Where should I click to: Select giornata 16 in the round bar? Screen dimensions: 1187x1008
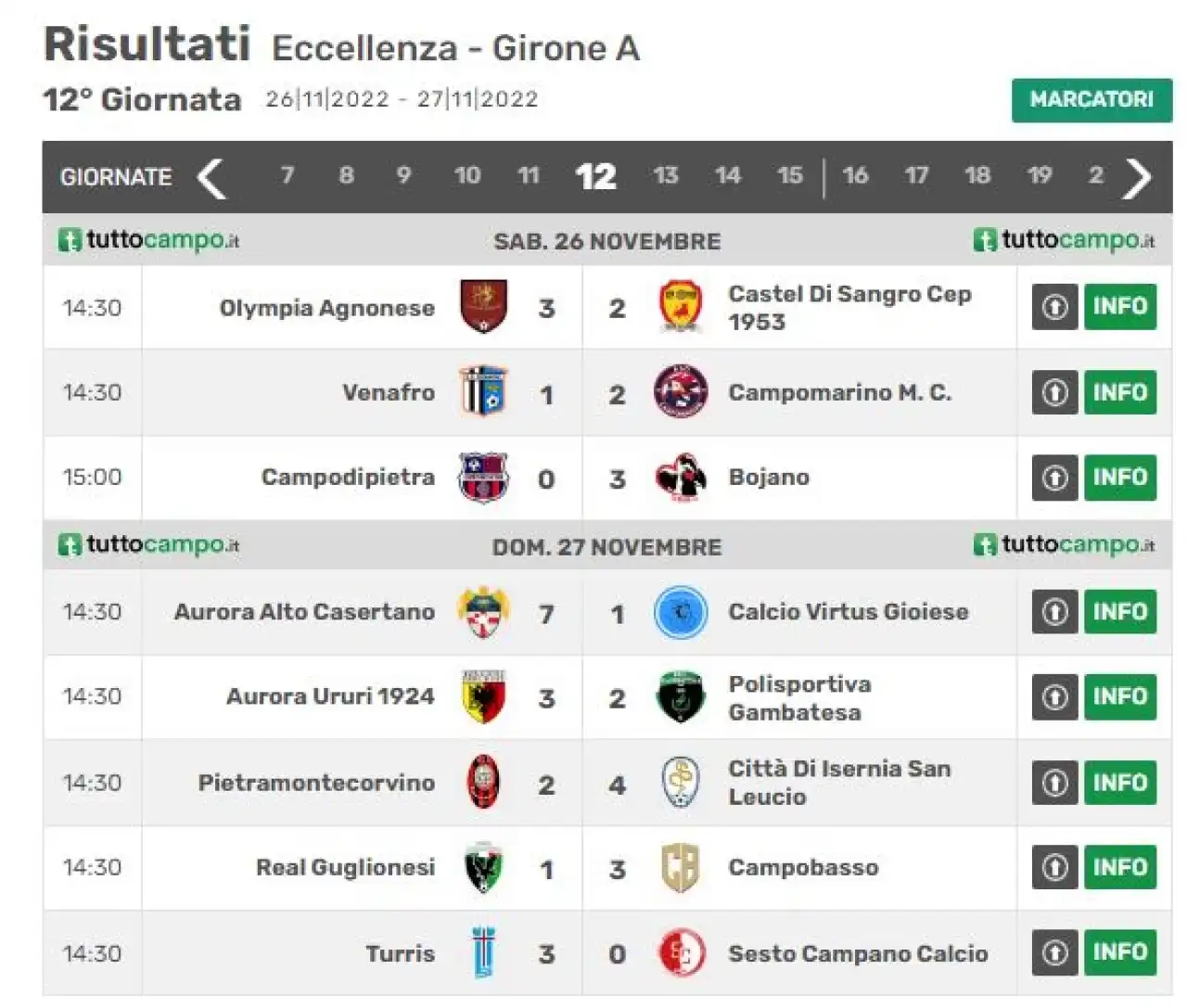[855, 176]
